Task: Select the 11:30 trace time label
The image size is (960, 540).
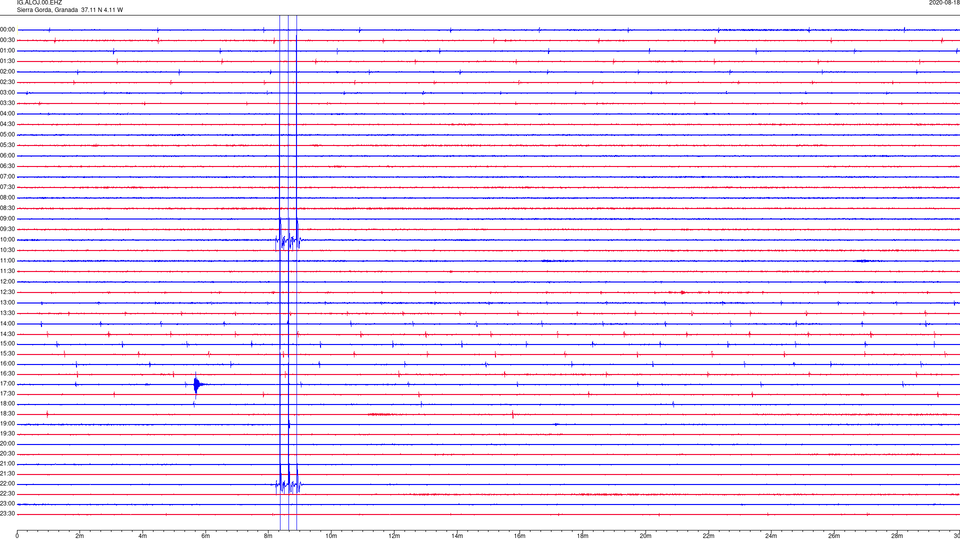Action: point(7,271)
